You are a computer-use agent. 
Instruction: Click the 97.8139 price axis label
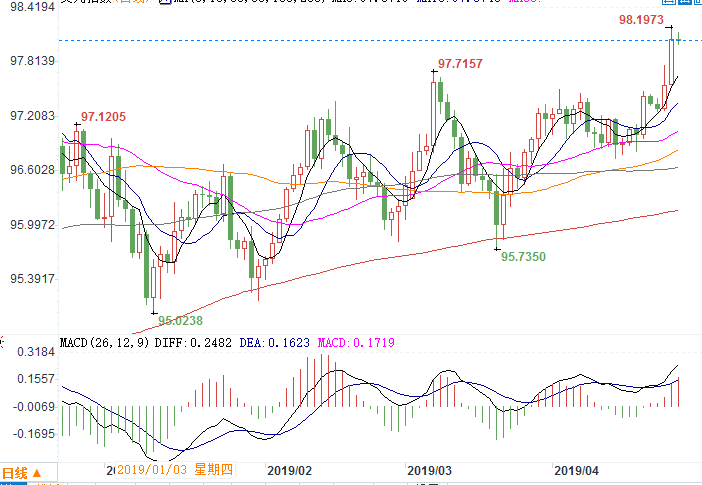click(31, 61)
